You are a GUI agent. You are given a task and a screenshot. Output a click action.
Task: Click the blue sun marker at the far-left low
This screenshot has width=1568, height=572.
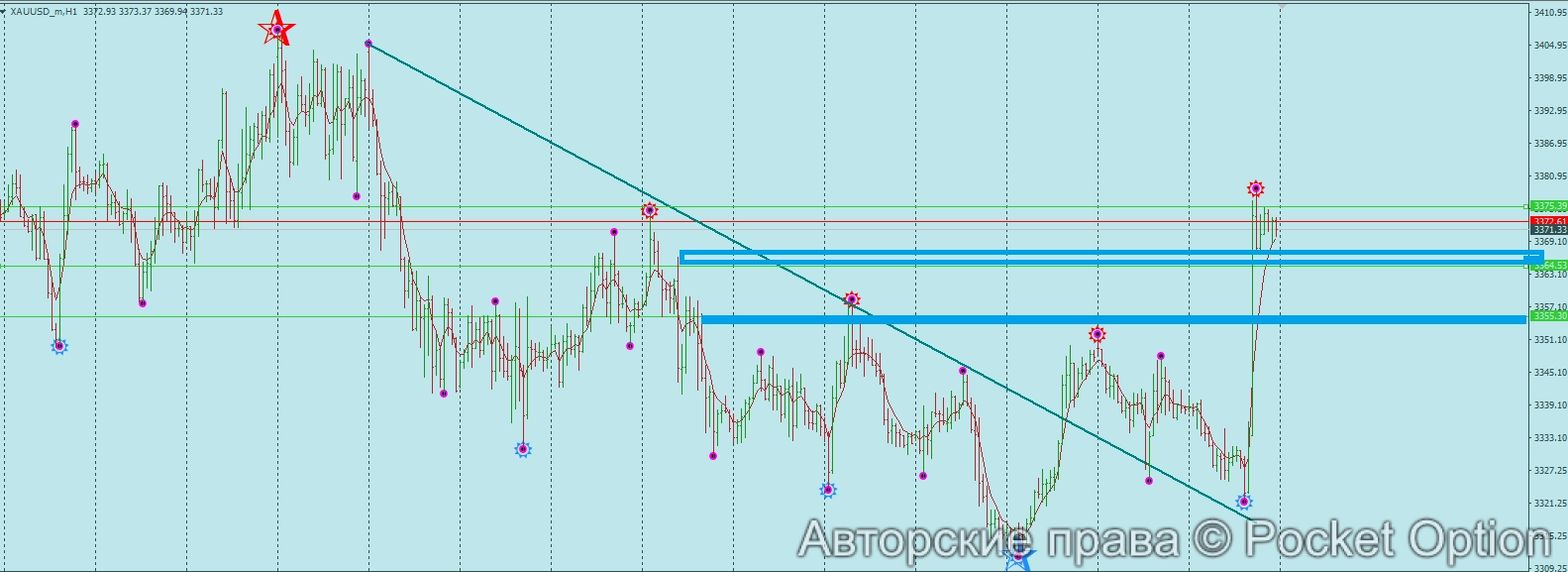(x=59, y=346)
